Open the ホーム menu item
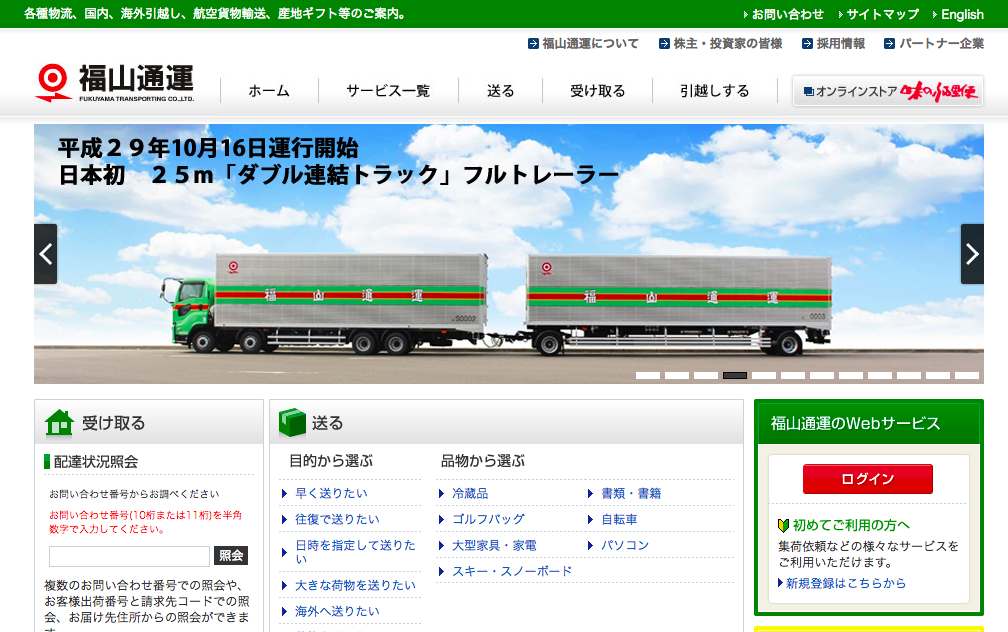1008x632 pixels. pos(269,91)
